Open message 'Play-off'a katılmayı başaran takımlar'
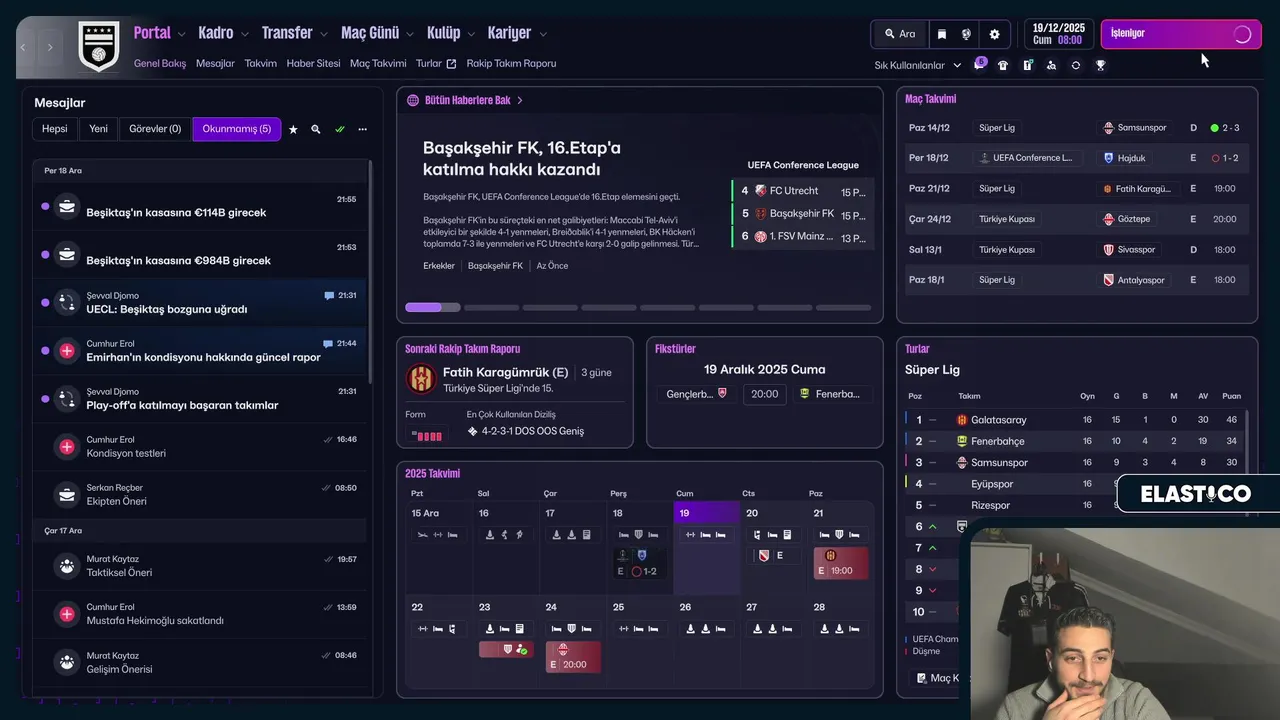The height and width of the screenshot is (720, 1280). (199, 399)
